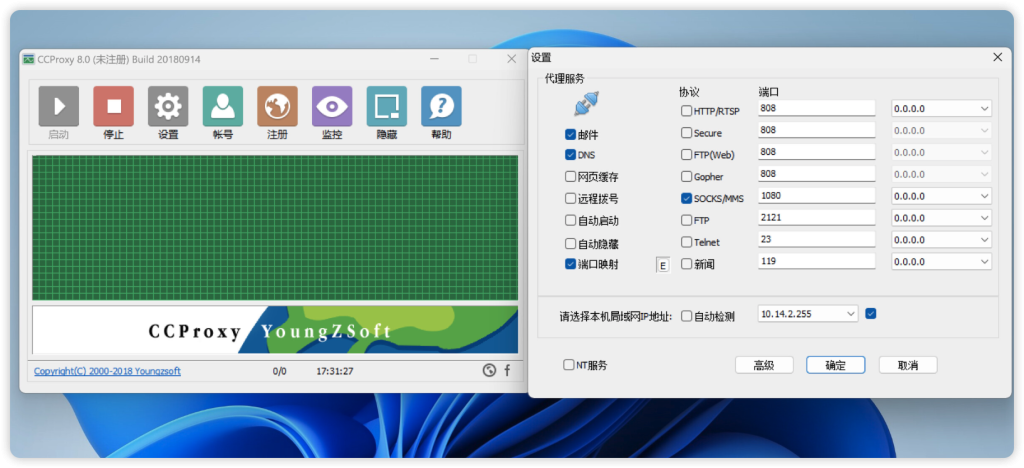Enable the HTTP/RTSP protocol checkbox

[x=686, y=111]
